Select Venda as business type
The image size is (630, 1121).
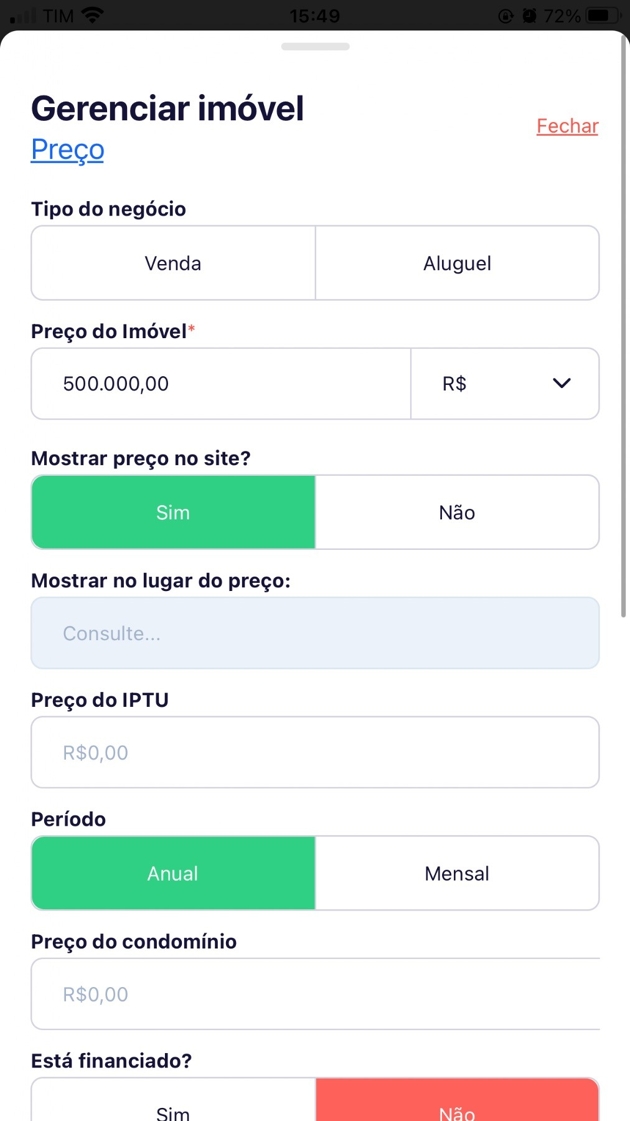coord(173,263)
